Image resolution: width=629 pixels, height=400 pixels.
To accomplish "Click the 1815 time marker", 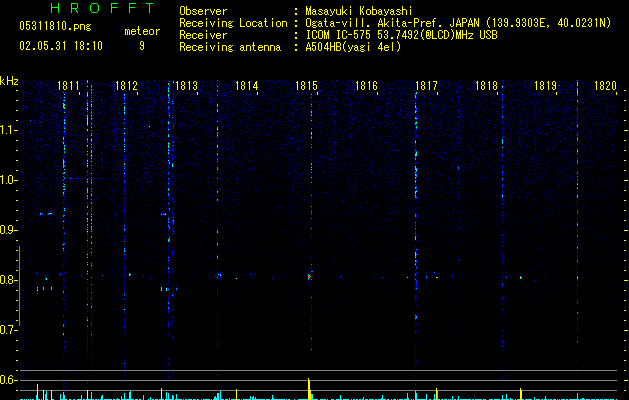I will click(306, 86).
